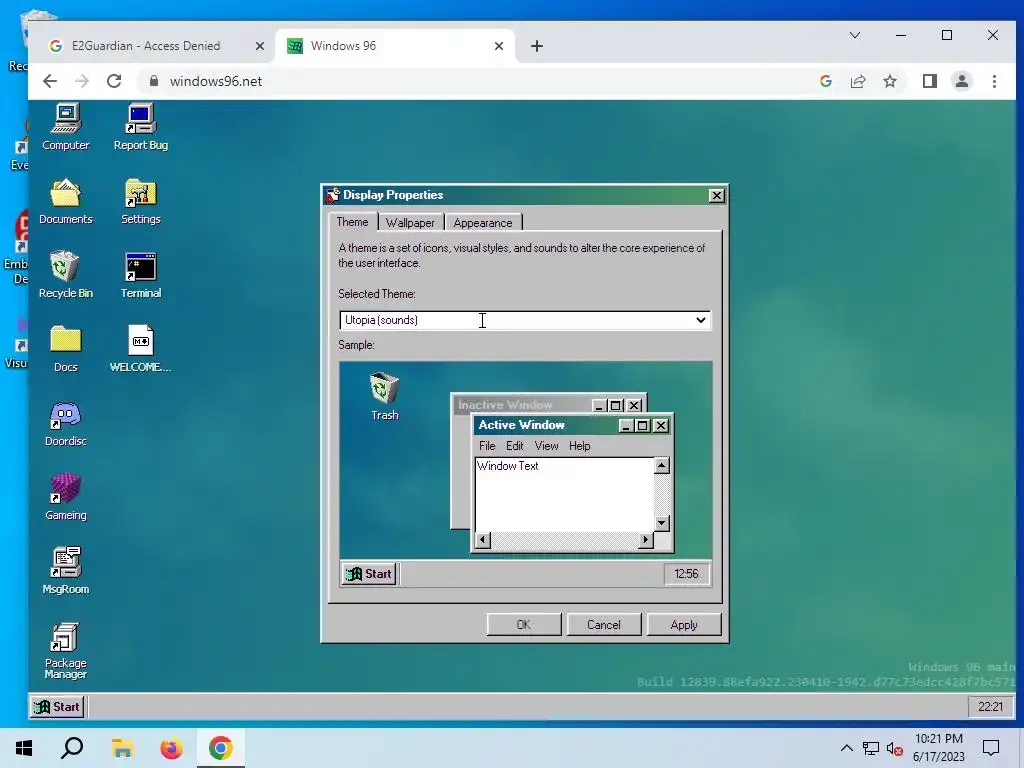
Task: Show hidden system tray icons
Action: click(x=846, y=748)
